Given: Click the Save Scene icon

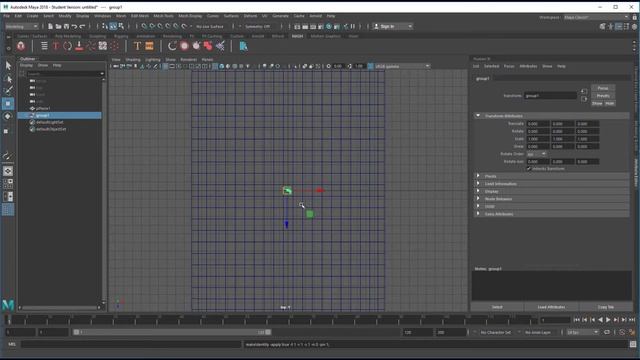Looking at the screenshot, I should tap(66, 26).
